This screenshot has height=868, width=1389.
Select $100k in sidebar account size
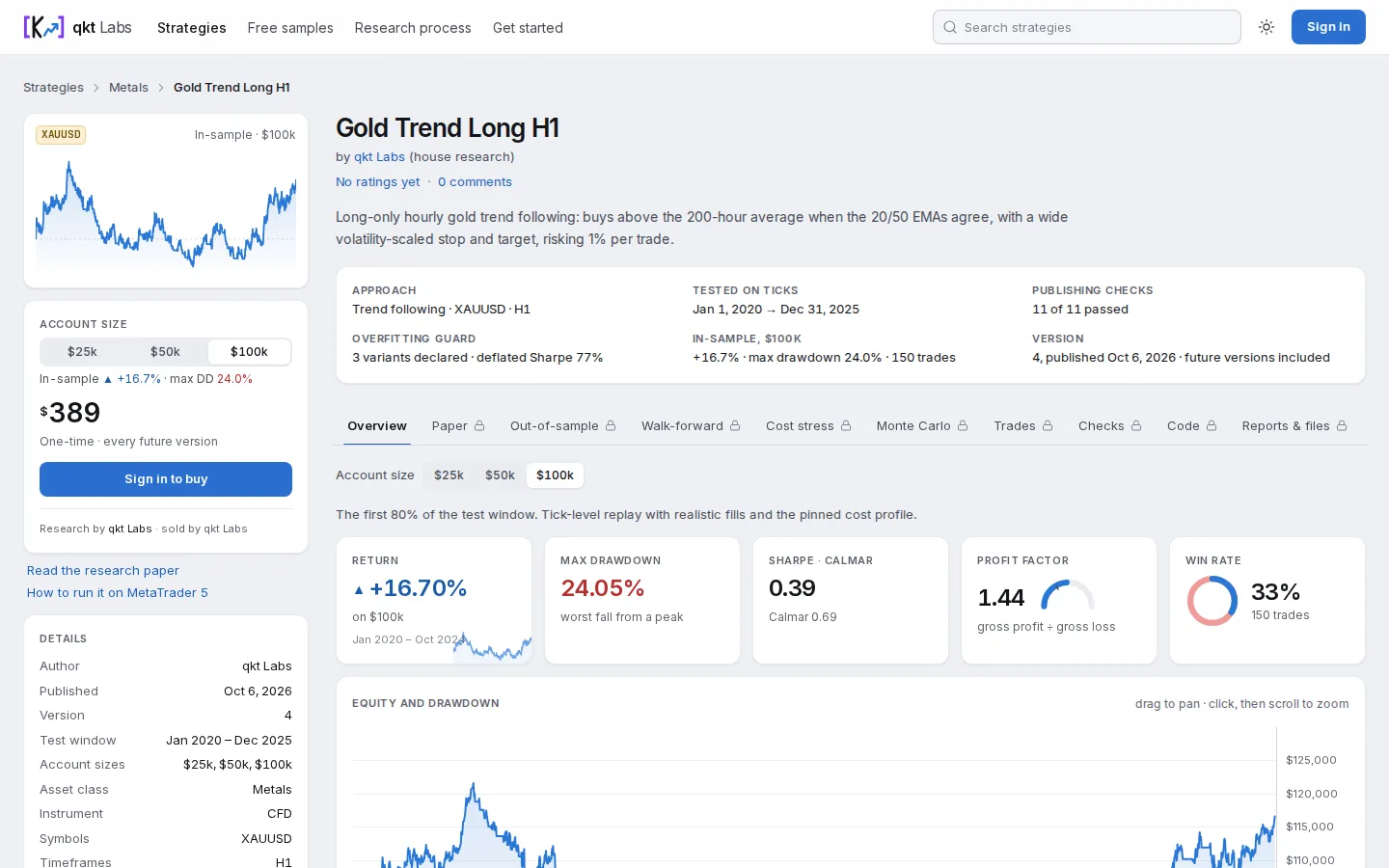coord(249,352)
